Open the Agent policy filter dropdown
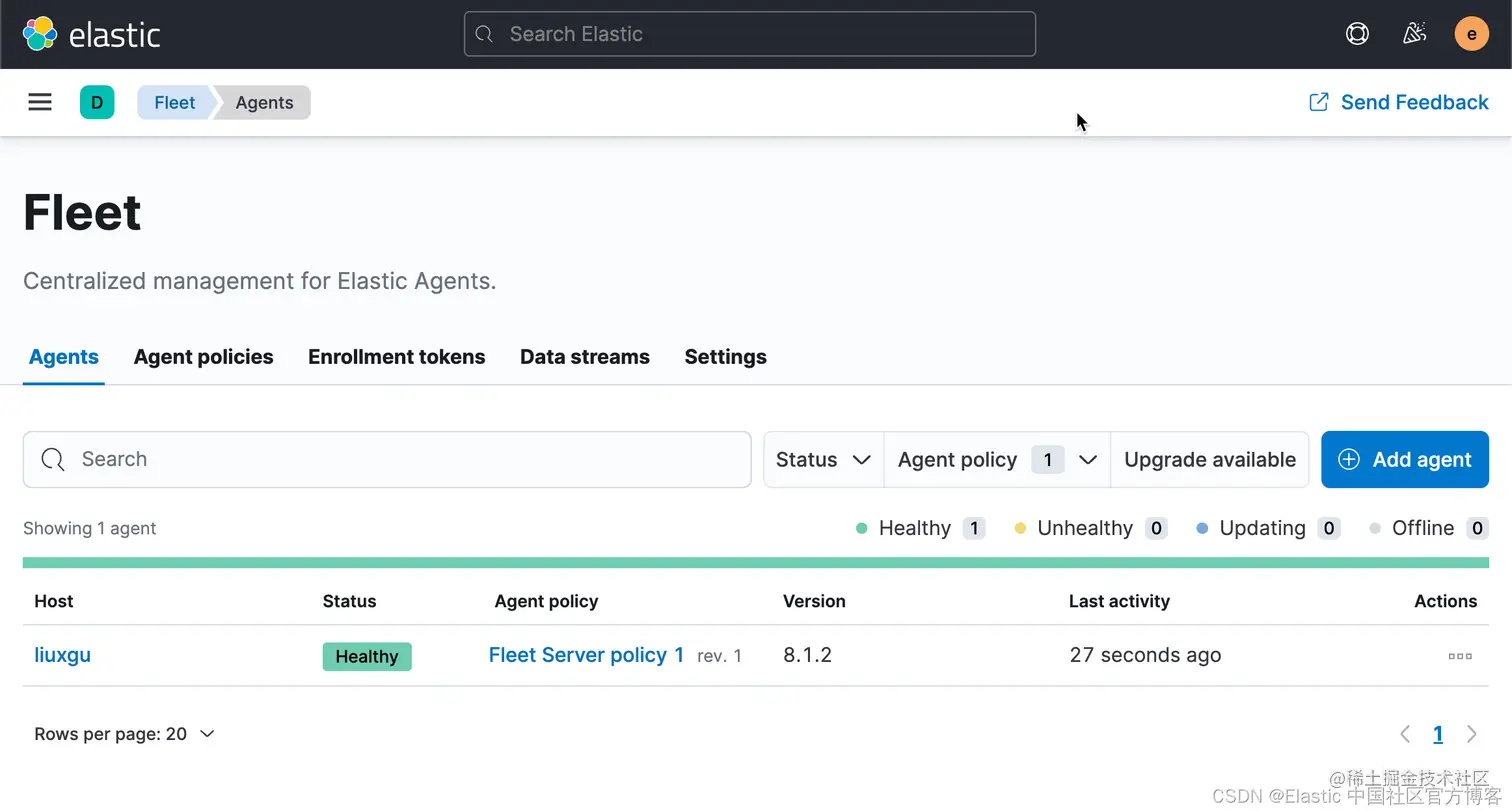Image resolution: width=1512 pixels, height=811 pixels. click(x=997, y=460)
